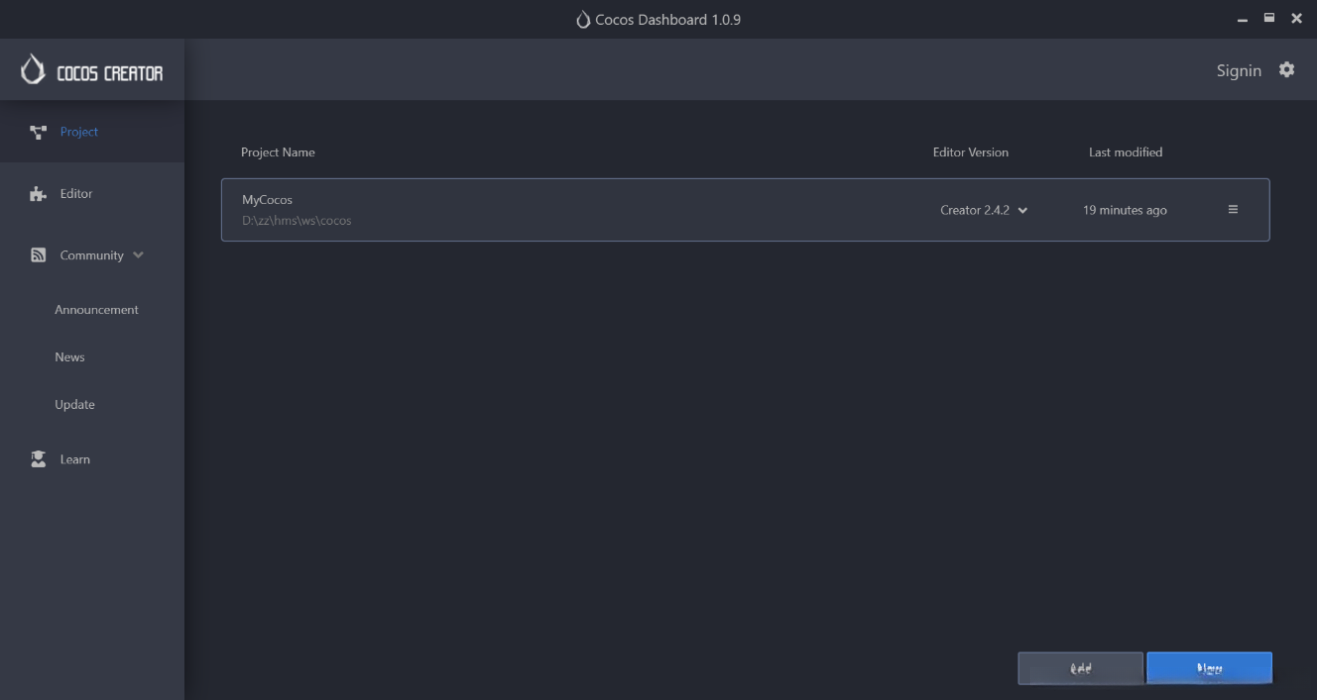Open the MyCocos project options menu icon

pyautogui.click(x=1233, y=210)
